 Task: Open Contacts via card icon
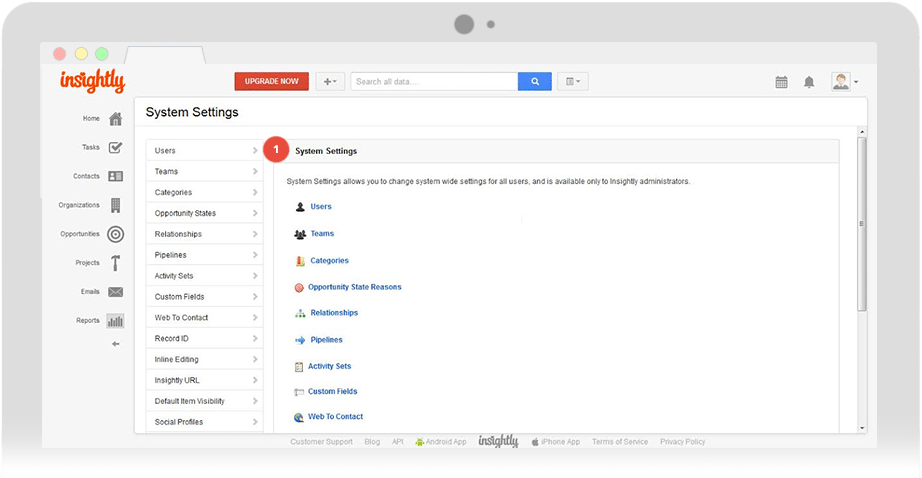116,176
